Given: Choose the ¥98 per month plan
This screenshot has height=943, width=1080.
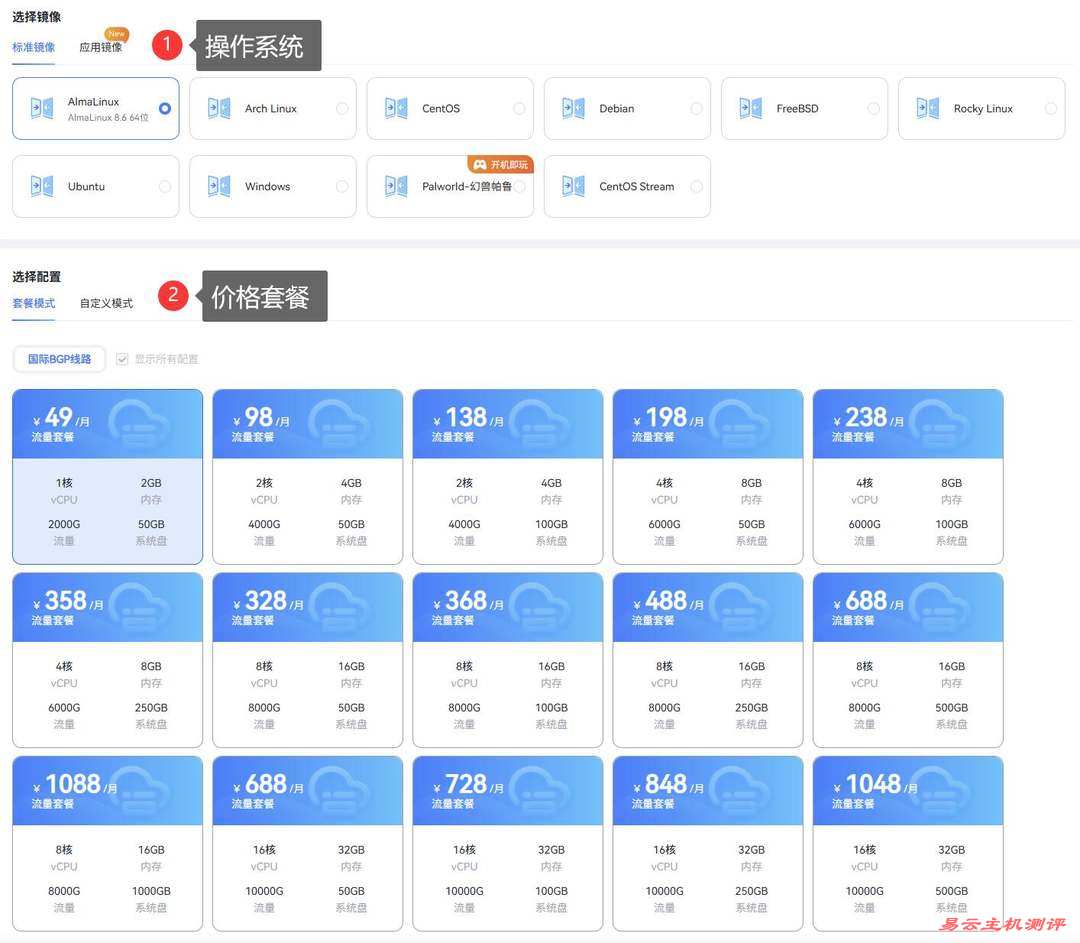Looking at the screenshot, I should coord(307,477).
